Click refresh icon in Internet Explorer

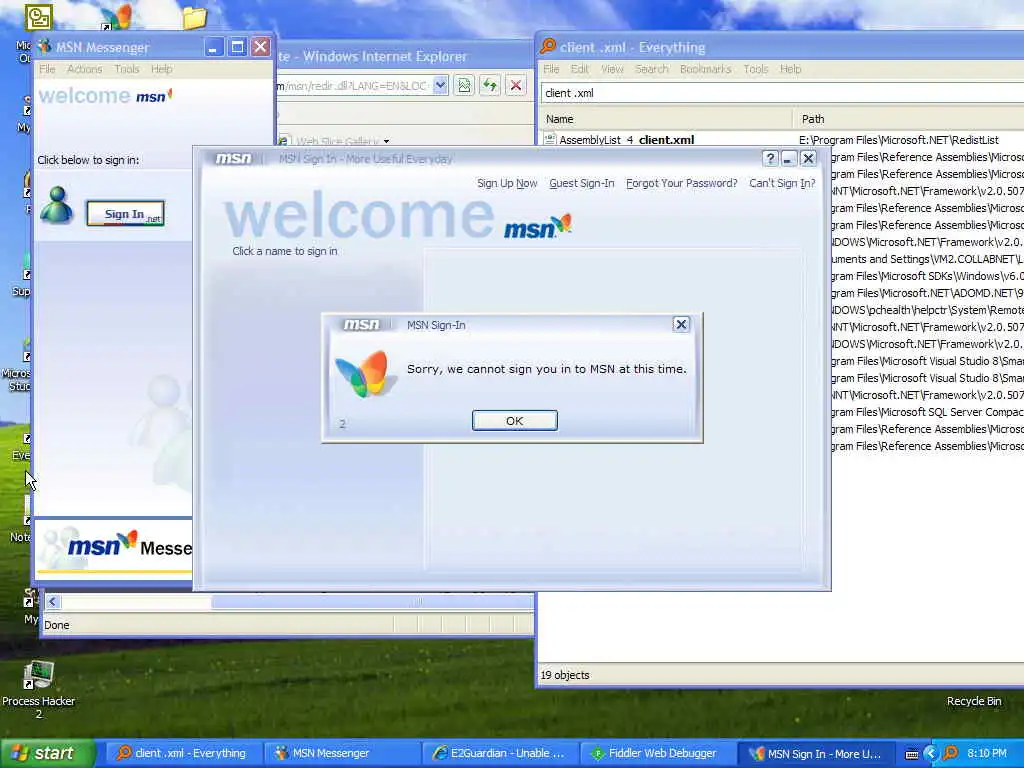click(x=490, y=86)
